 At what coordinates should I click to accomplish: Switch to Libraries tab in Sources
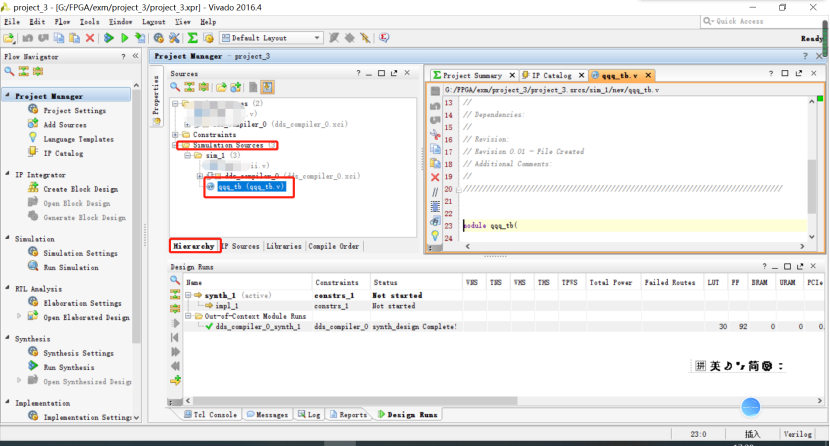pos(284,246)
